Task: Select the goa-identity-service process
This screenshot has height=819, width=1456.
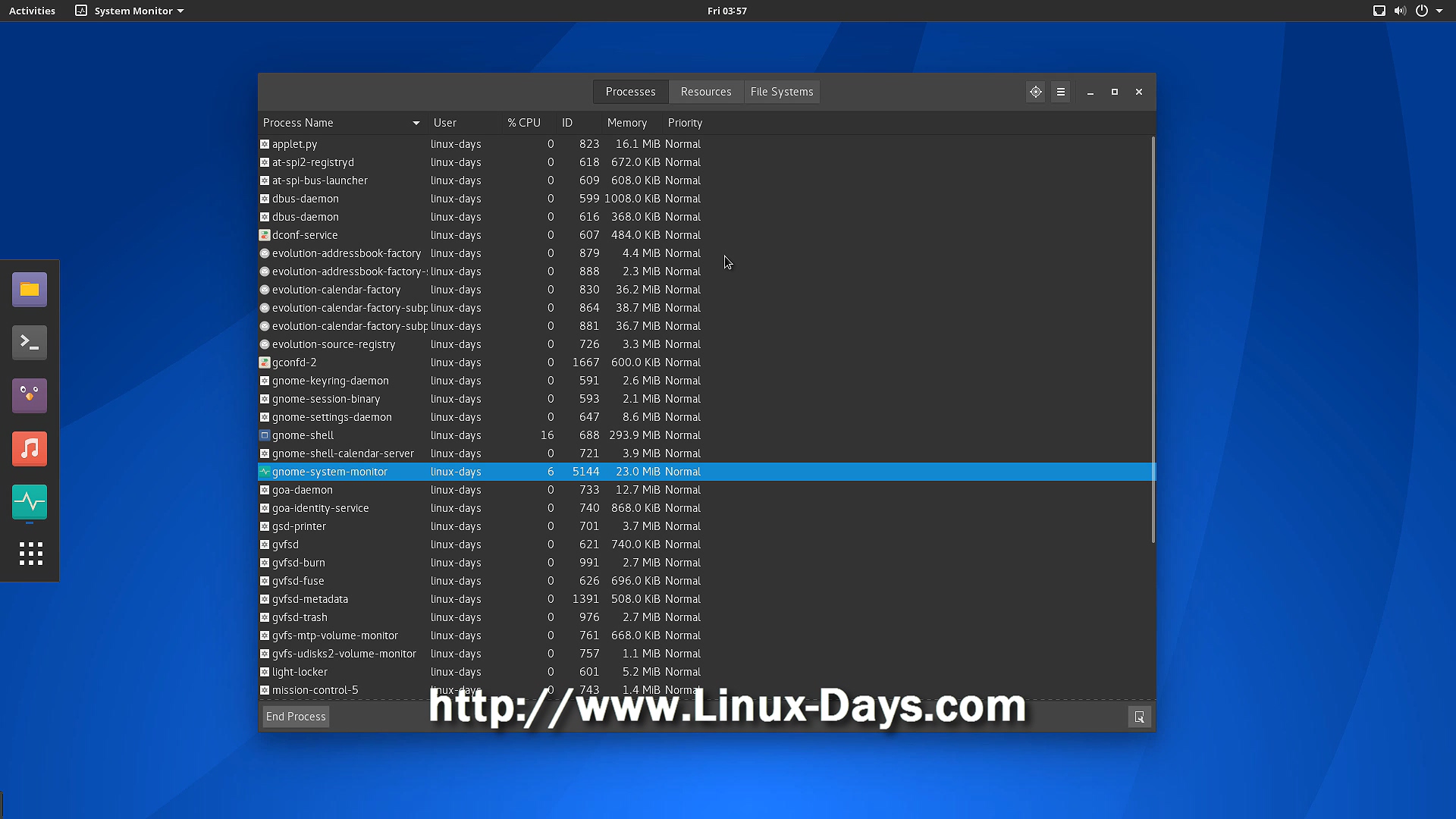Action: 705,508
